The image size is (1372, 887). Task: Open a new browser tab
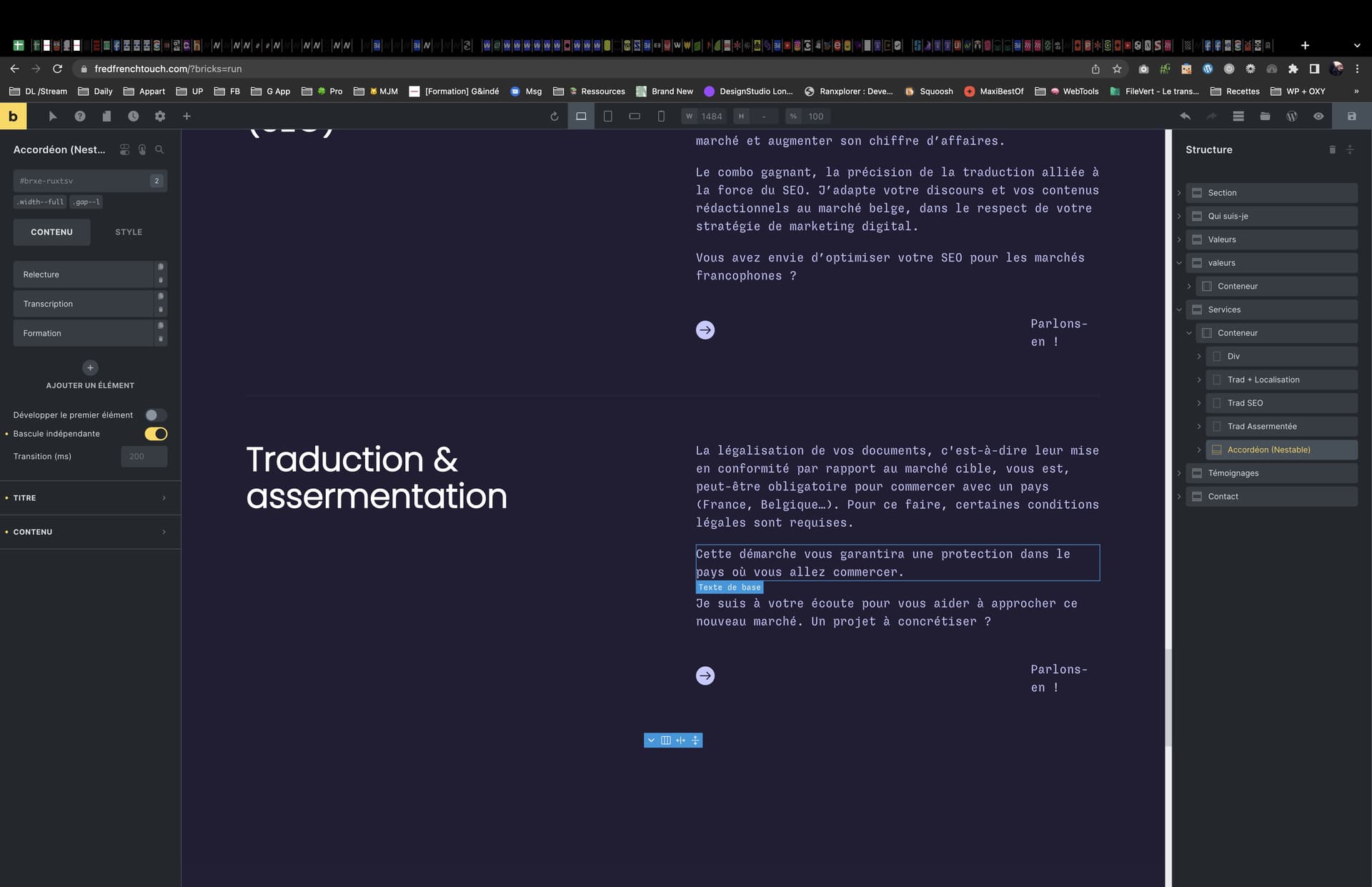1305,45
